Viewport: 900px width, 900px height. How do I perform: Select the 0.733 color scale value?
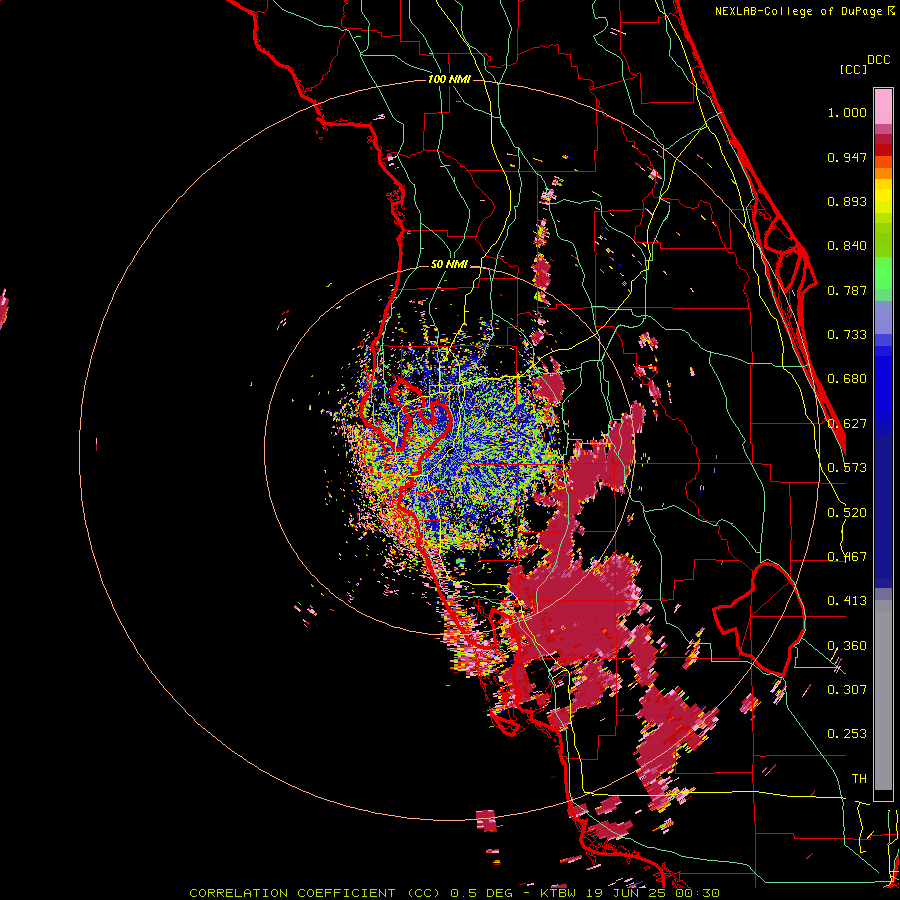847,335
